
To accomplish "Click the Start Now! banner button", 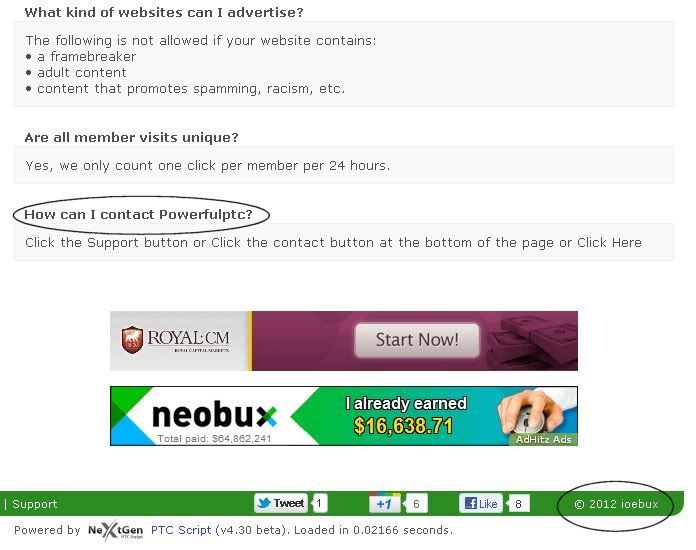I will point(417,340).
